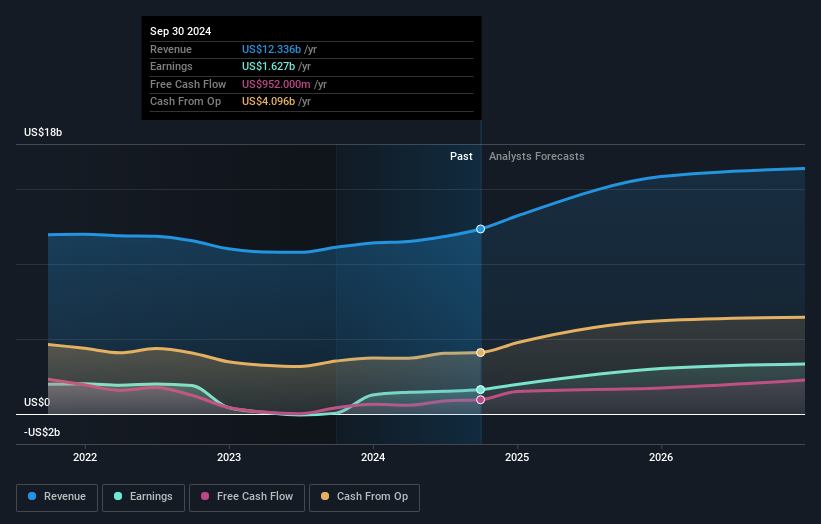Toggle the Revenue legend button

[x=57, y=497]
